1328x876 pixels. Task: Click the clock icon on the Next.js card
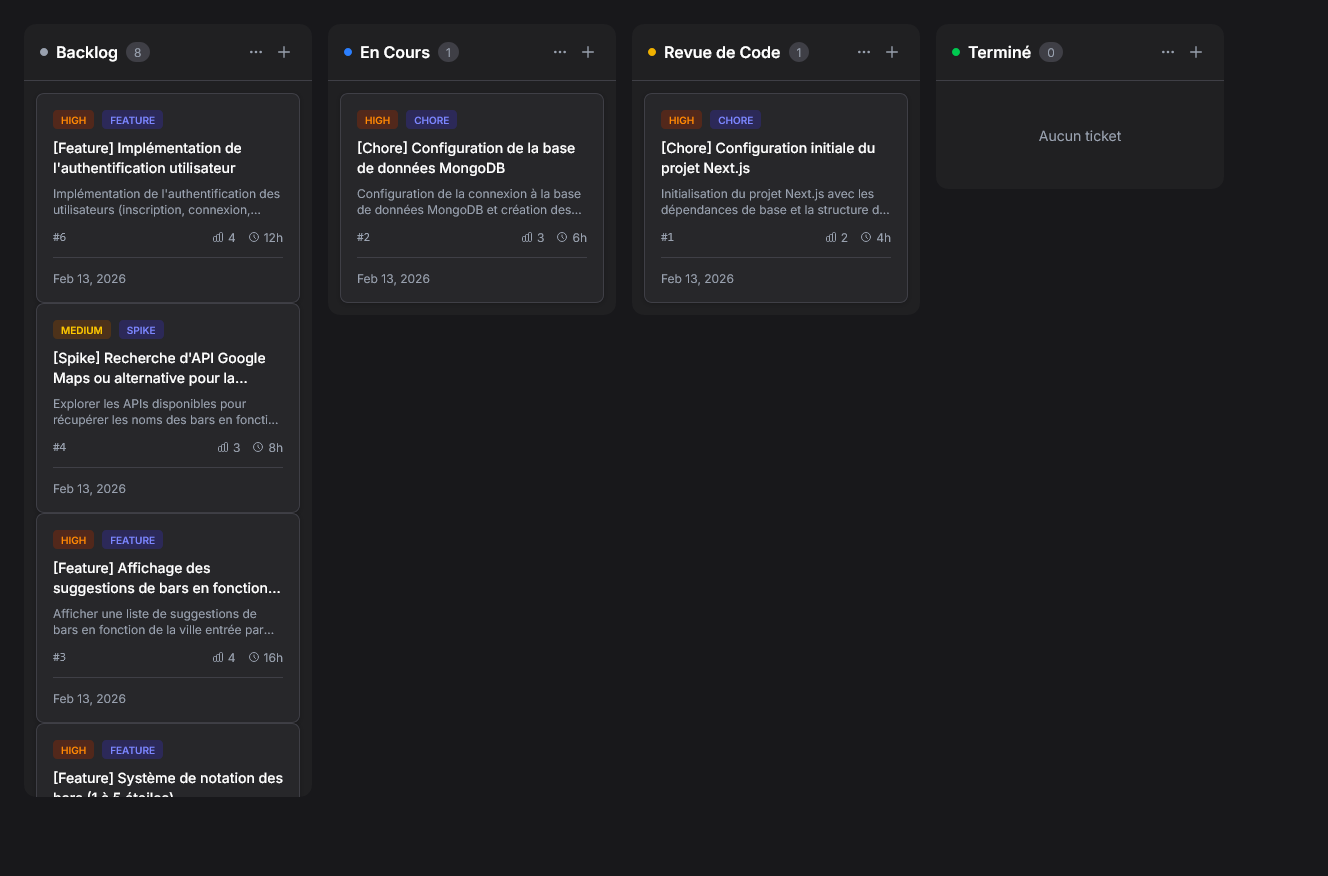[x=866, y=237]
